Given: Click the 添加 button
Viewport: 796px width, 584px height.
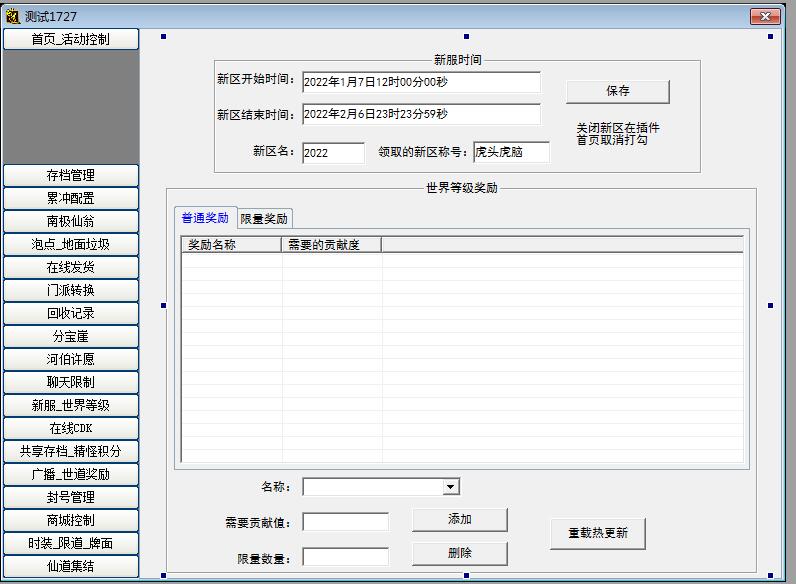Looking at the screenshot, I should tap(459, 520).
